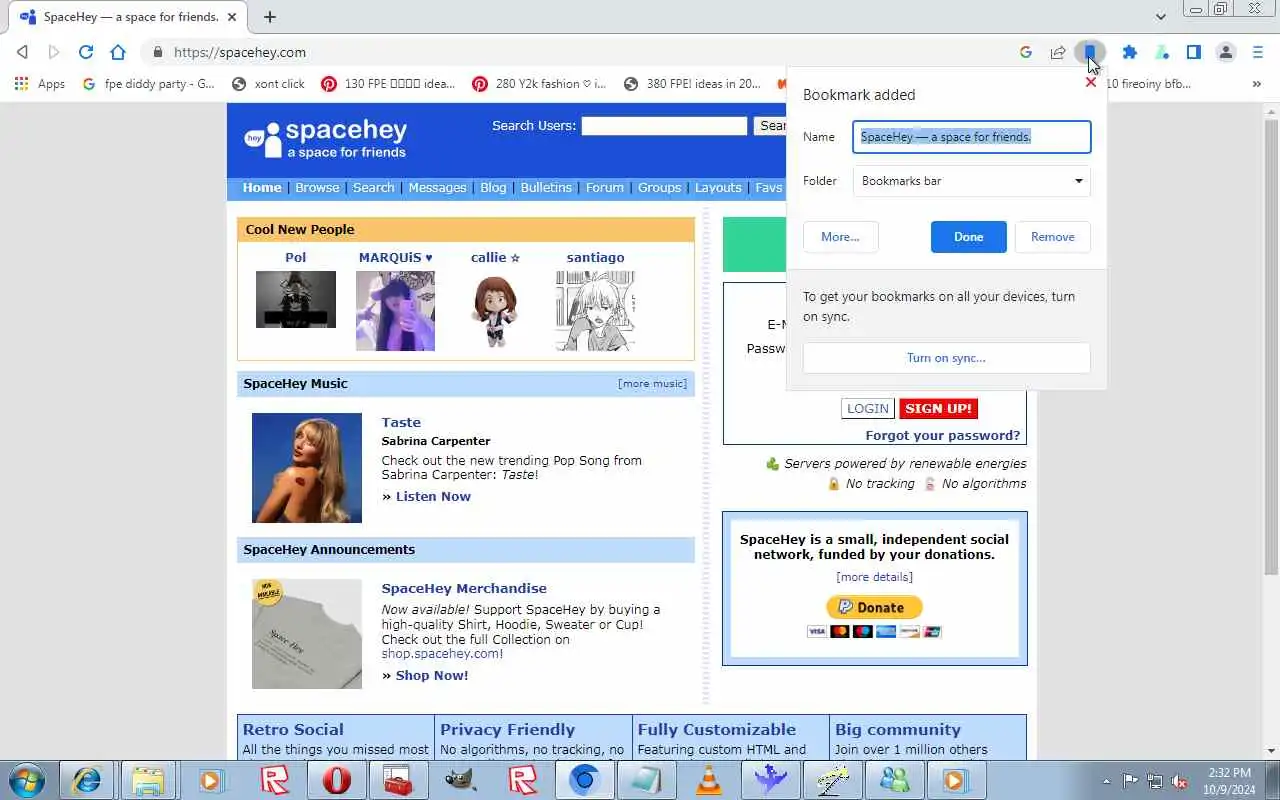Open the Messages nav item

click(x=437, y=187)
